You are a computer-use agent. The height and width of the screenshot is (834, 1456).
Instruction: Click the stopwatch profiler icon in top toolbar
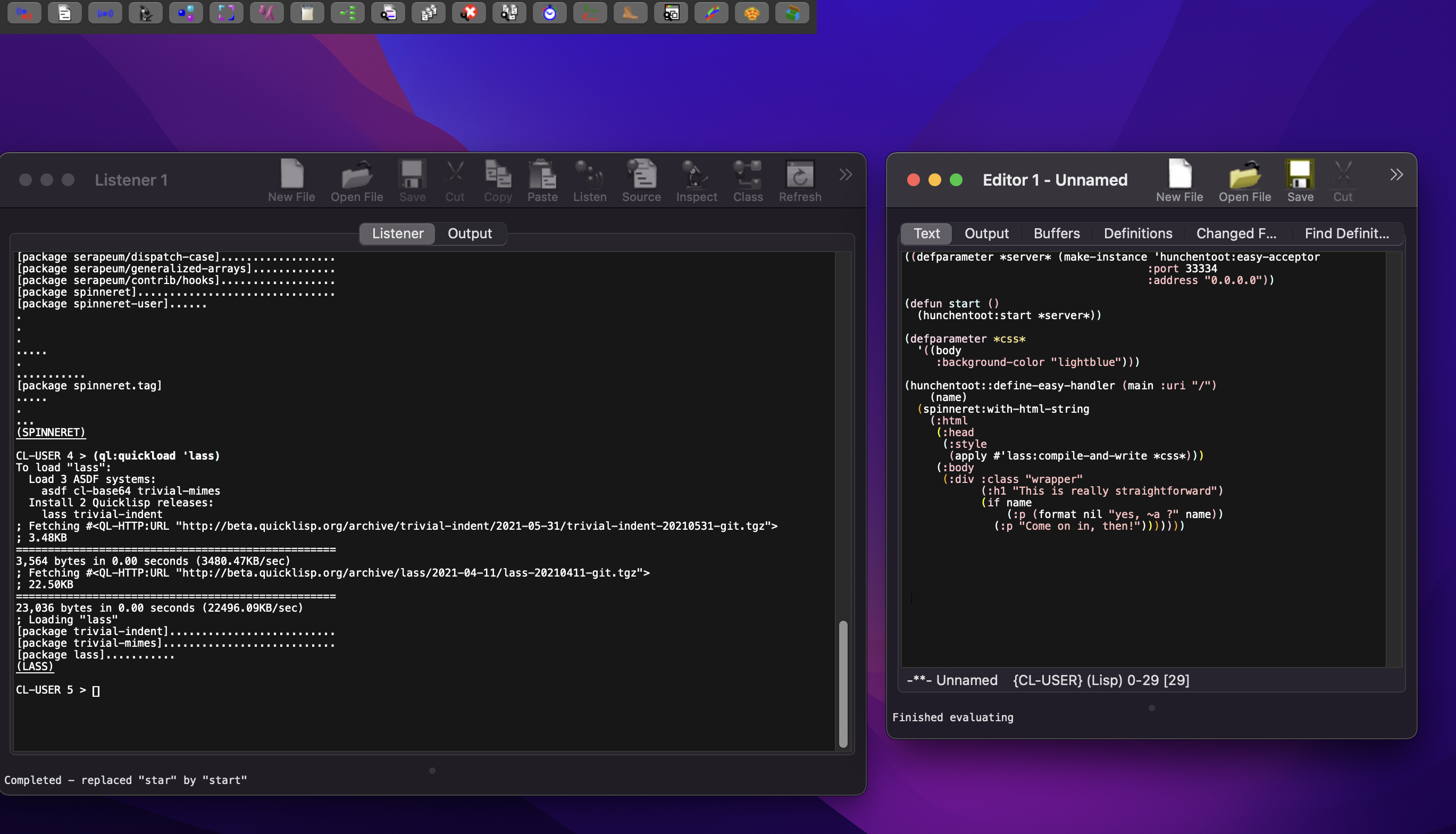[550, 13]
